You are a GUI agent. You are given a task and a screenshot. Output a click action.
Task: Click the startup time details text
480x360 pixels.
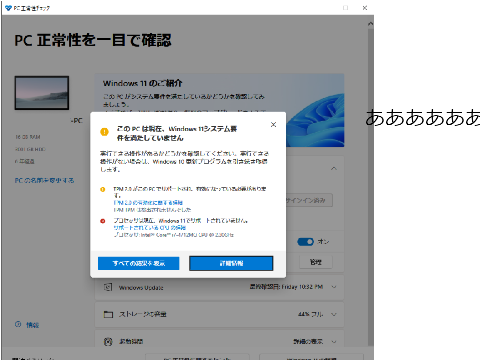point(308,341)
